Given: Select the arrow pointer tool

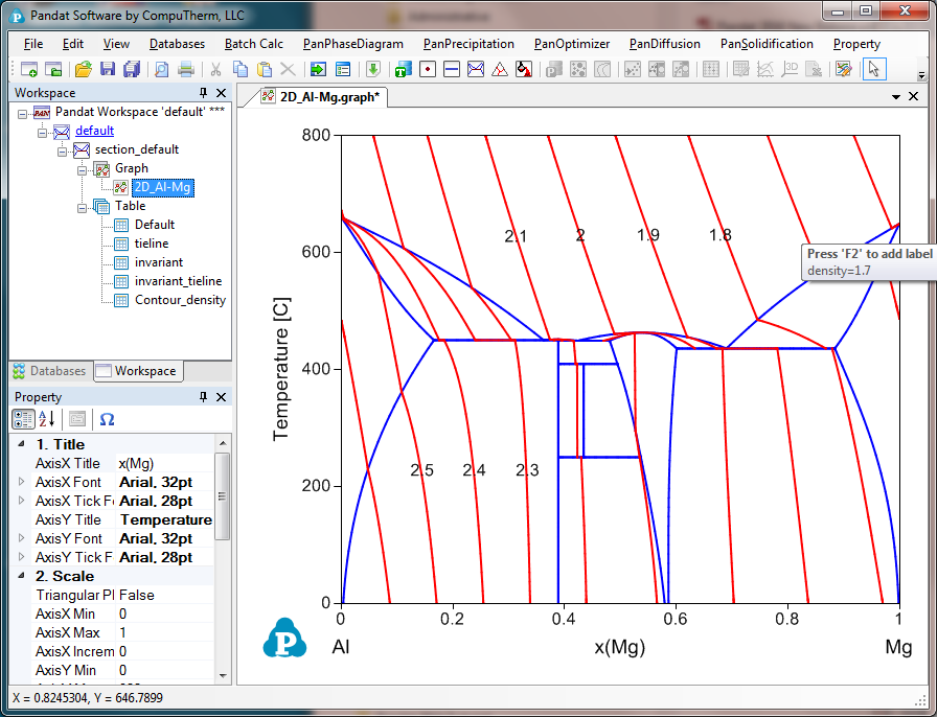Looking at the screenshot, I should pos(874,69).
